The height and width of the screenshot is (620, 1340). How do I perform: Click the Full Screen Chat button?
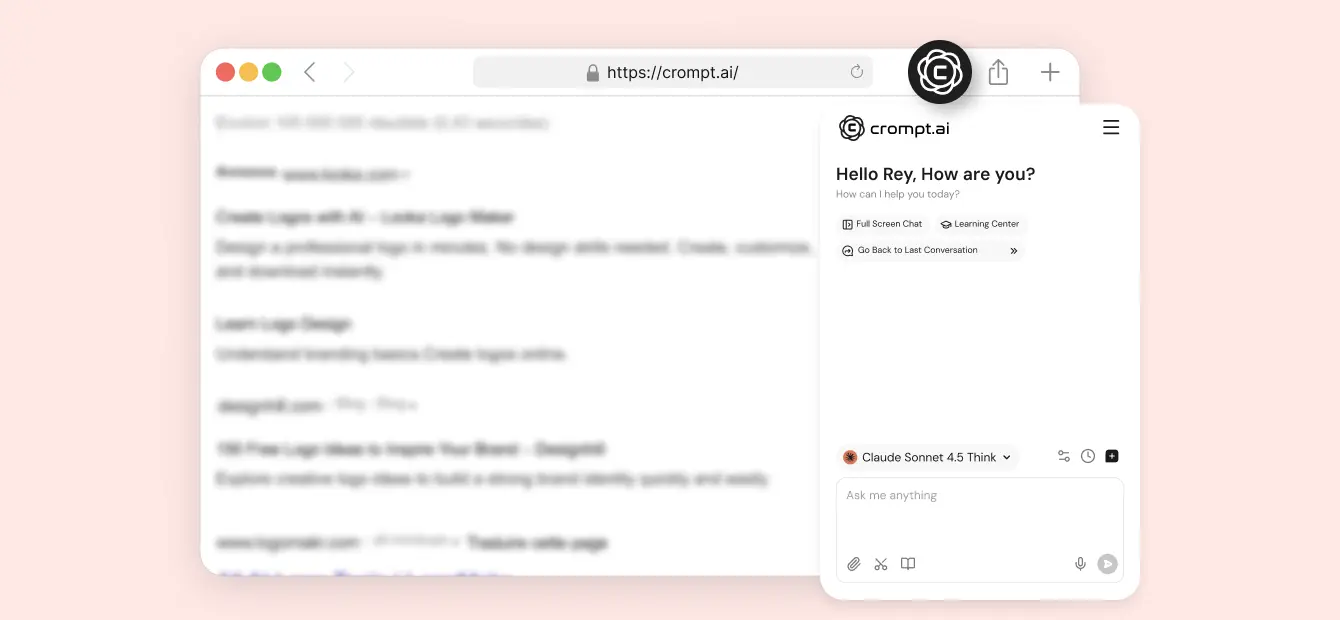[883, 224]
